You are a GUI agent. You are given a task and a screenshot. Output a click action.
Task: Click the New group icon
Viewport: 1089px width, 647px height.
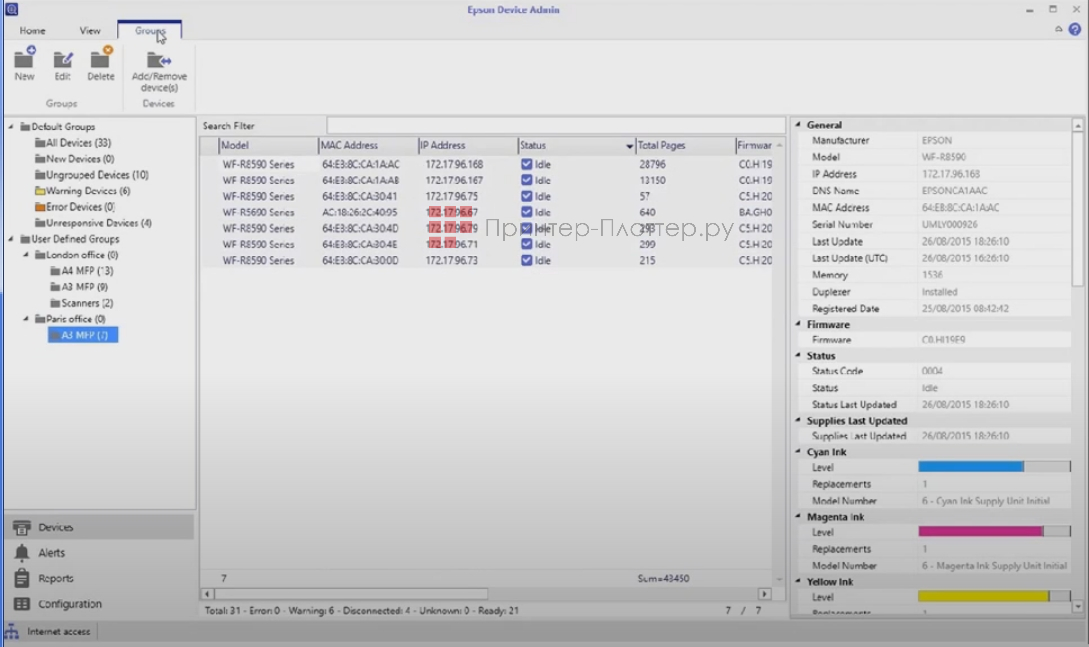[x=24, y=59]
